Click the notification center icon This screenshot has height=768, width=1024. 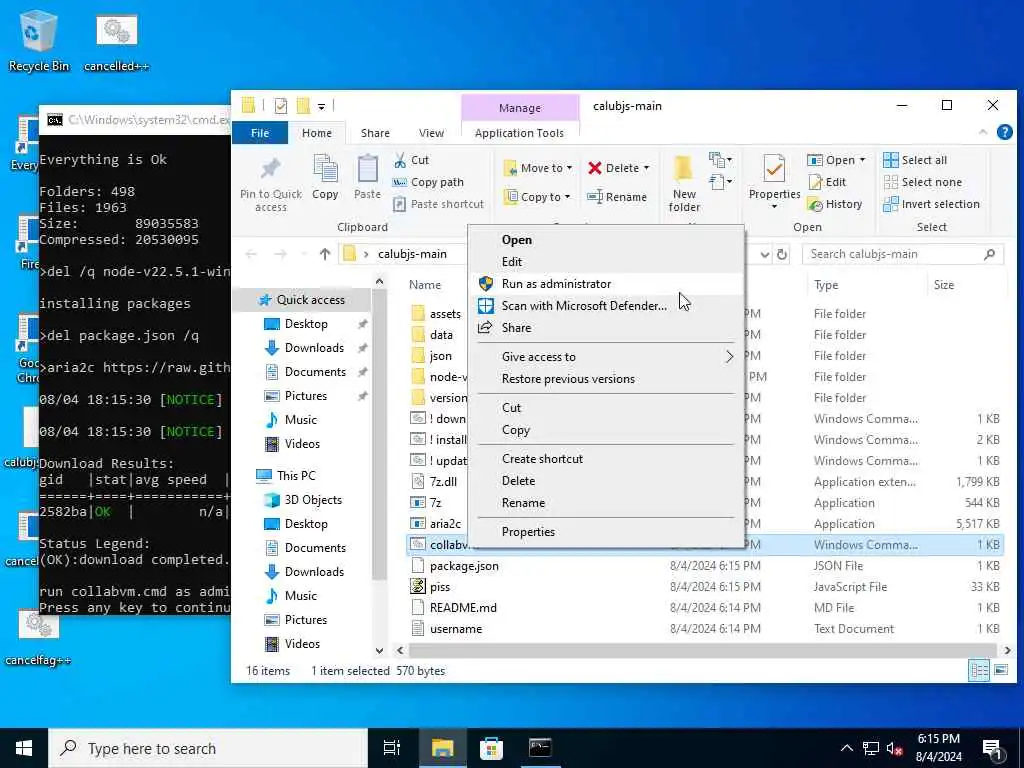pyautogui.click(x=991, y=748)
